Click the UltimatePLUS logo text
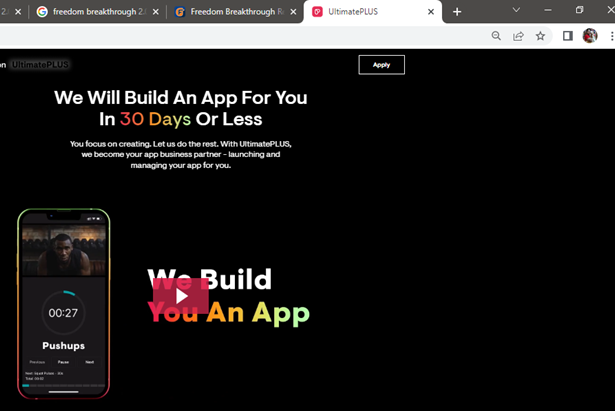Screen dimensions: 615x411 click(40, 65)
